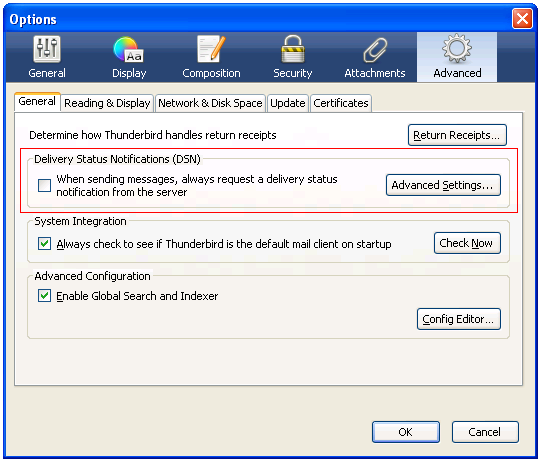Confirm options with OK button

406,432
